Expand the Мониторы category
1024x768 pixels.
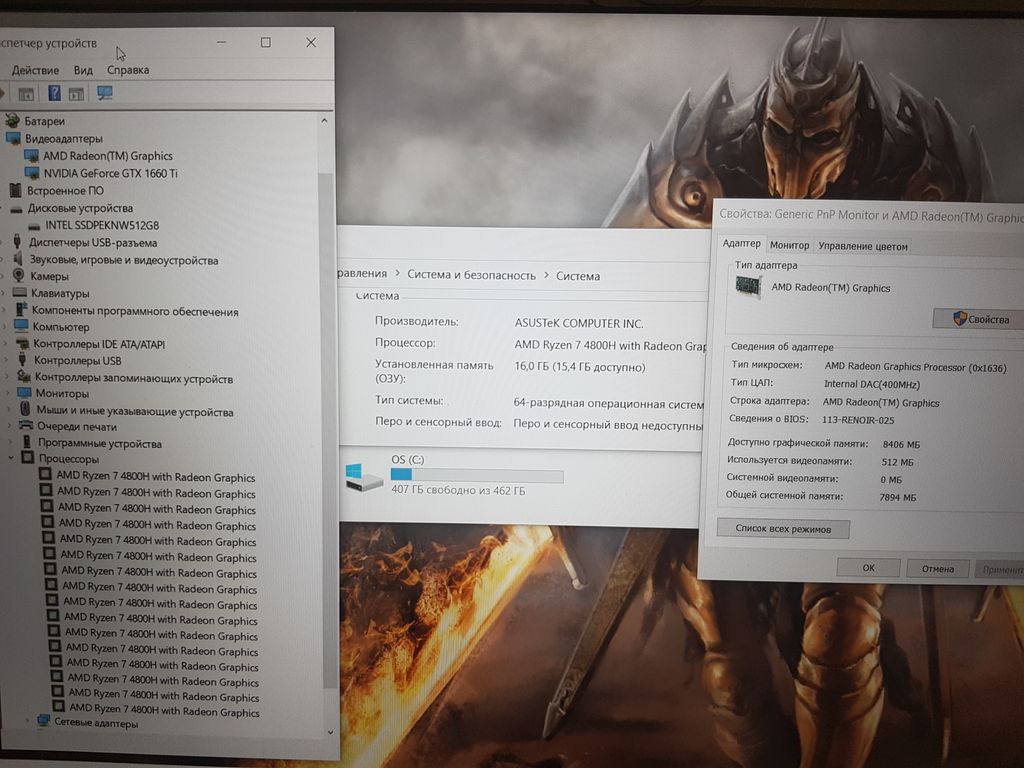tap(10, 393)
